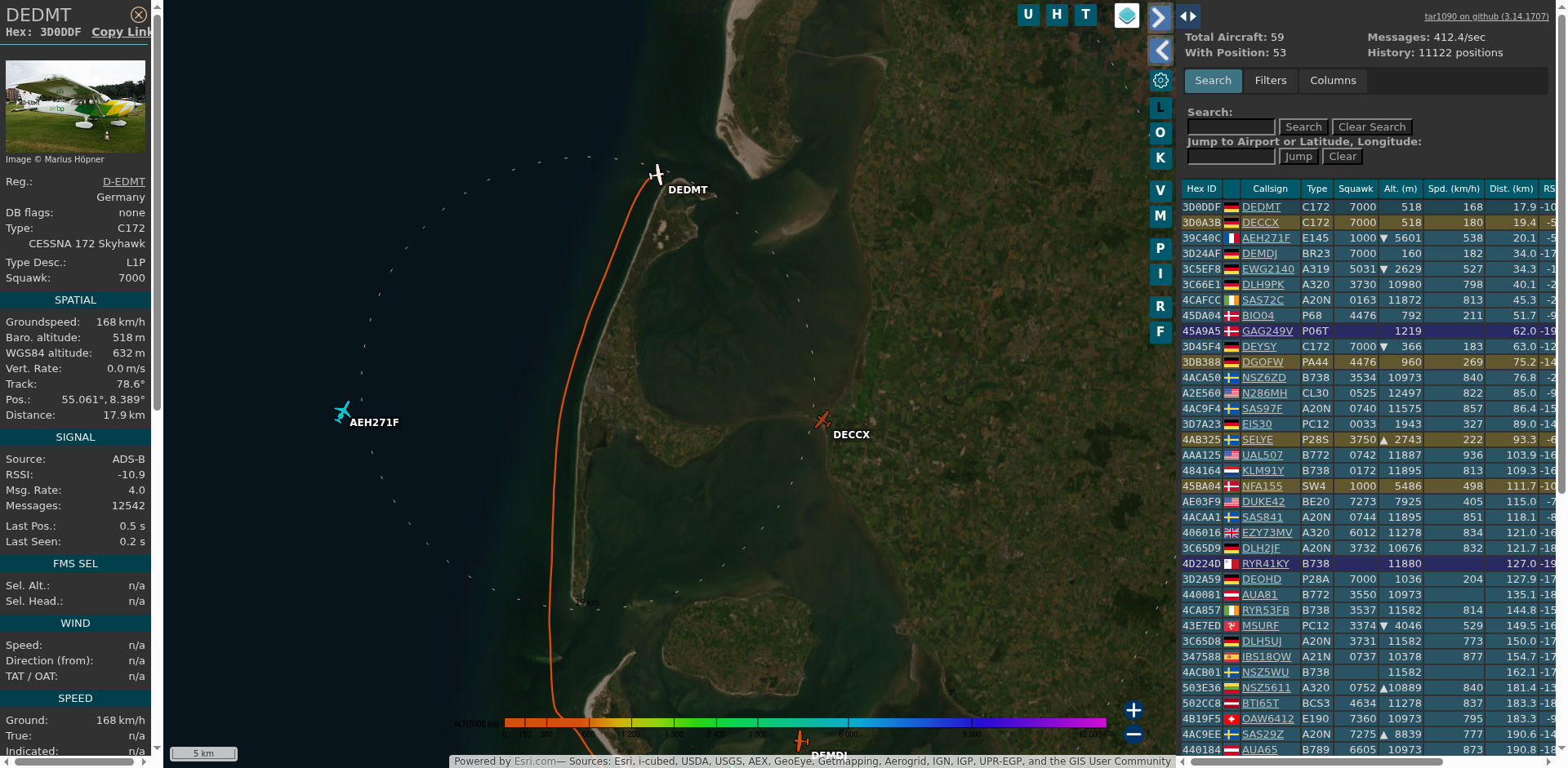Select the DEMDJ aircraft icon on map

click(800, 741)
